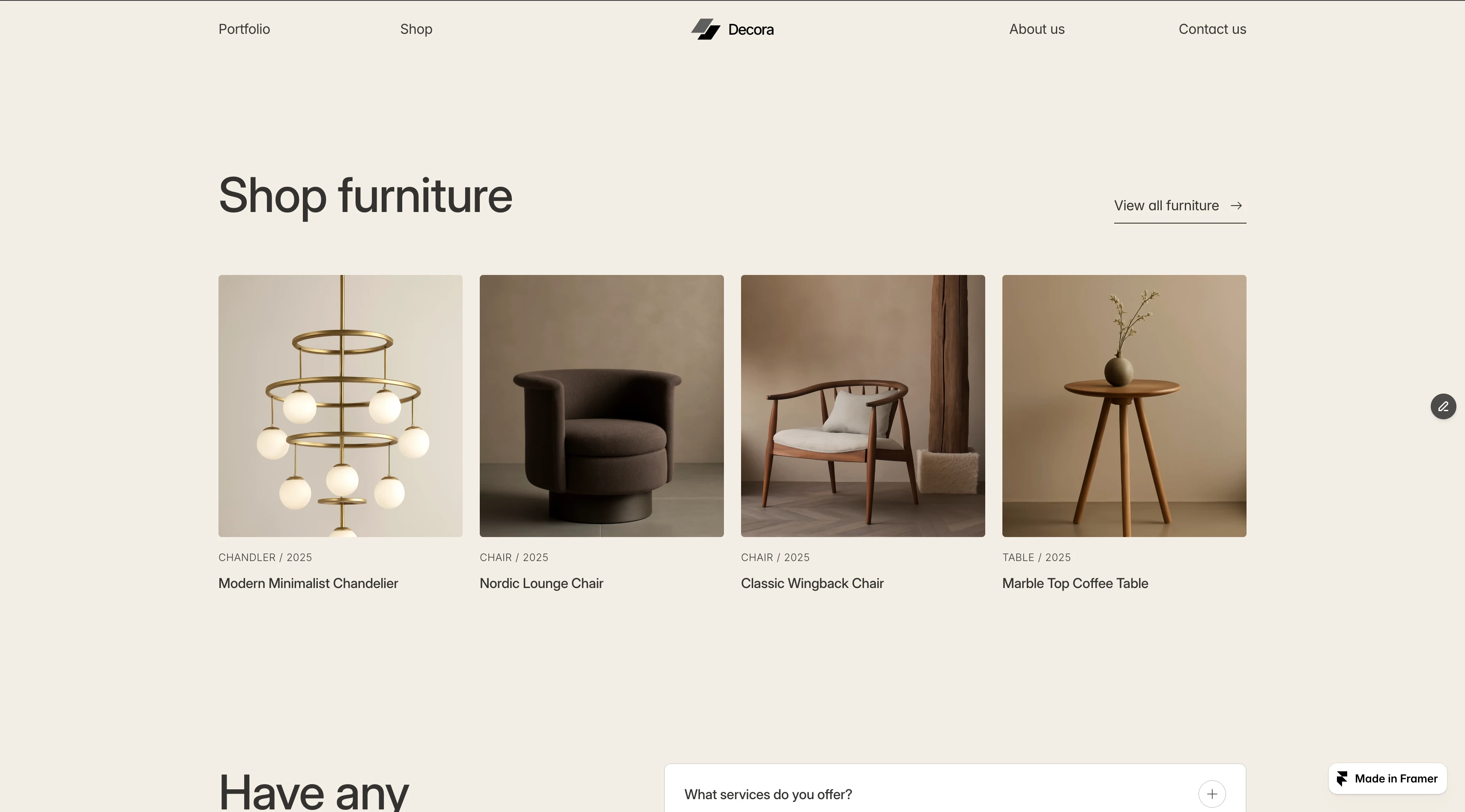The width and height of the screenshot is (1465, 812).
Task: Open the Nordic Lounge Chair product image
Action: 602,406
